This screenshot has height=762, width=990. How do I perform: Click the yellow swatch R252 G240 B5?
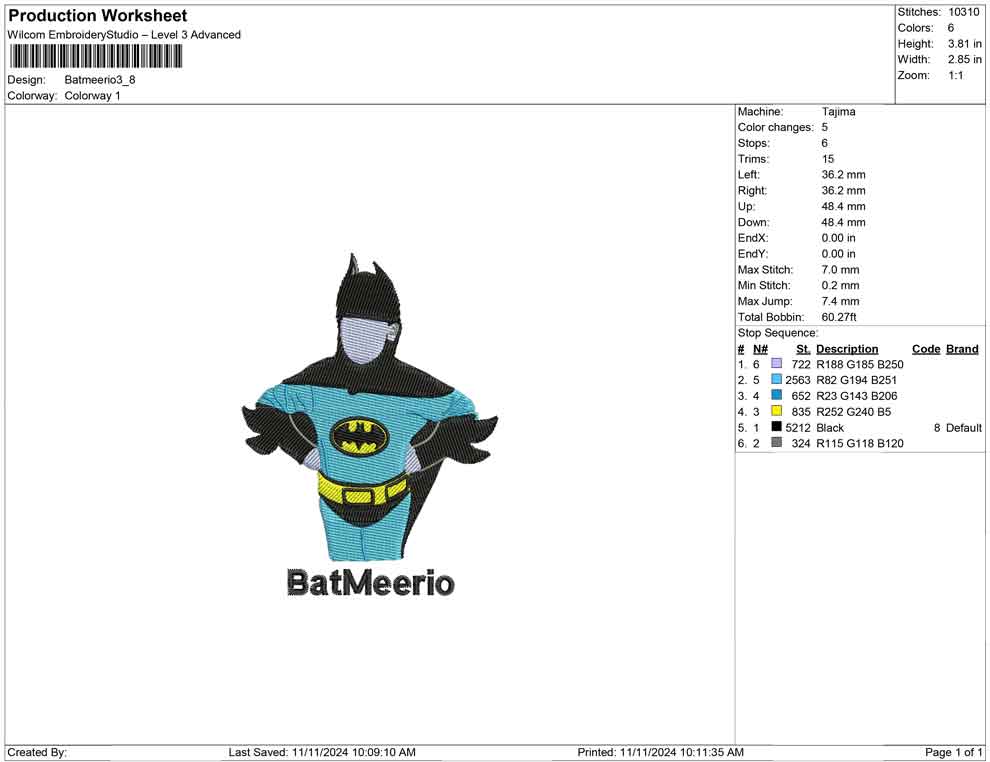777,411
